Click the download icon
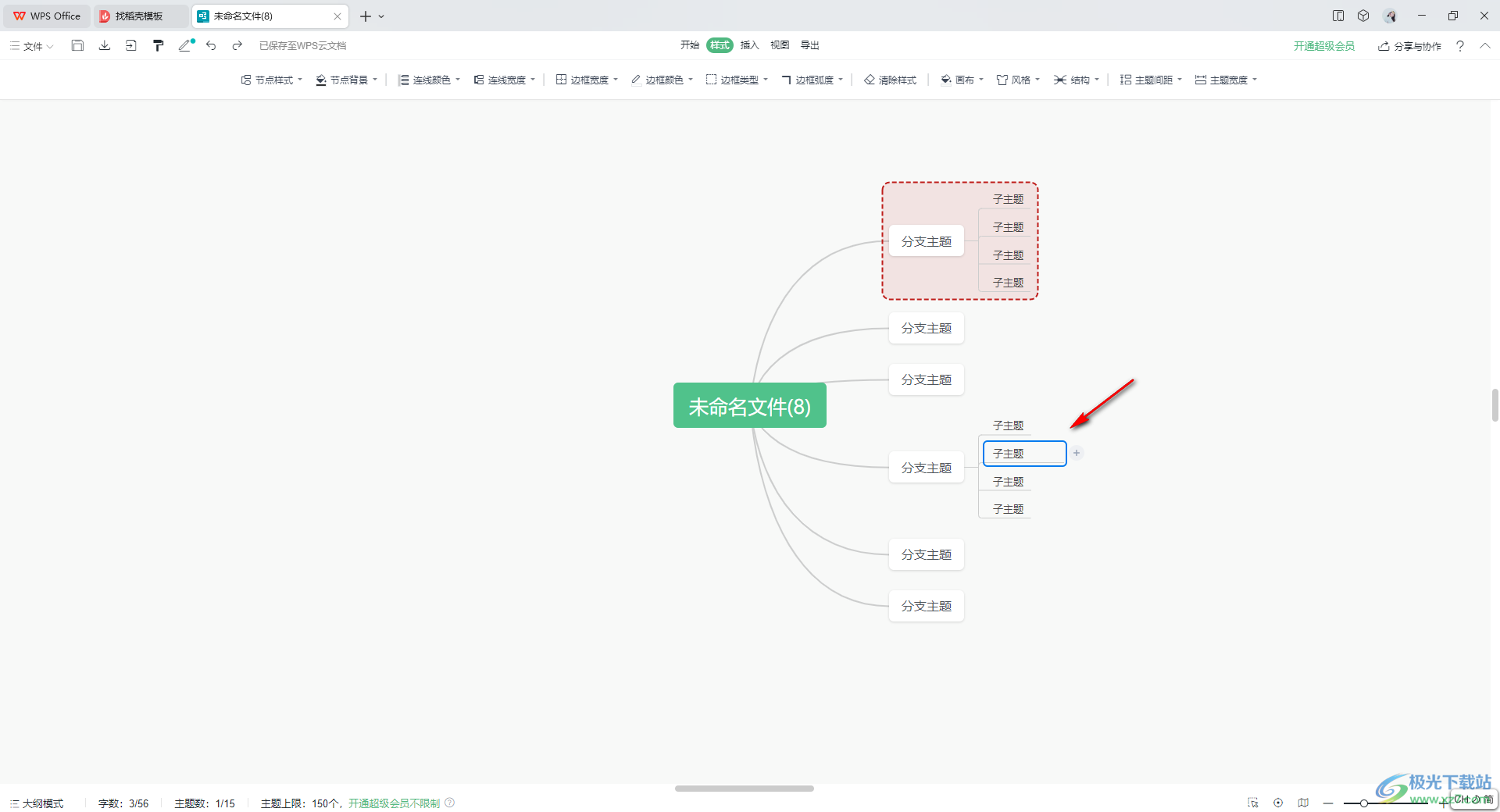 point(104,45)
